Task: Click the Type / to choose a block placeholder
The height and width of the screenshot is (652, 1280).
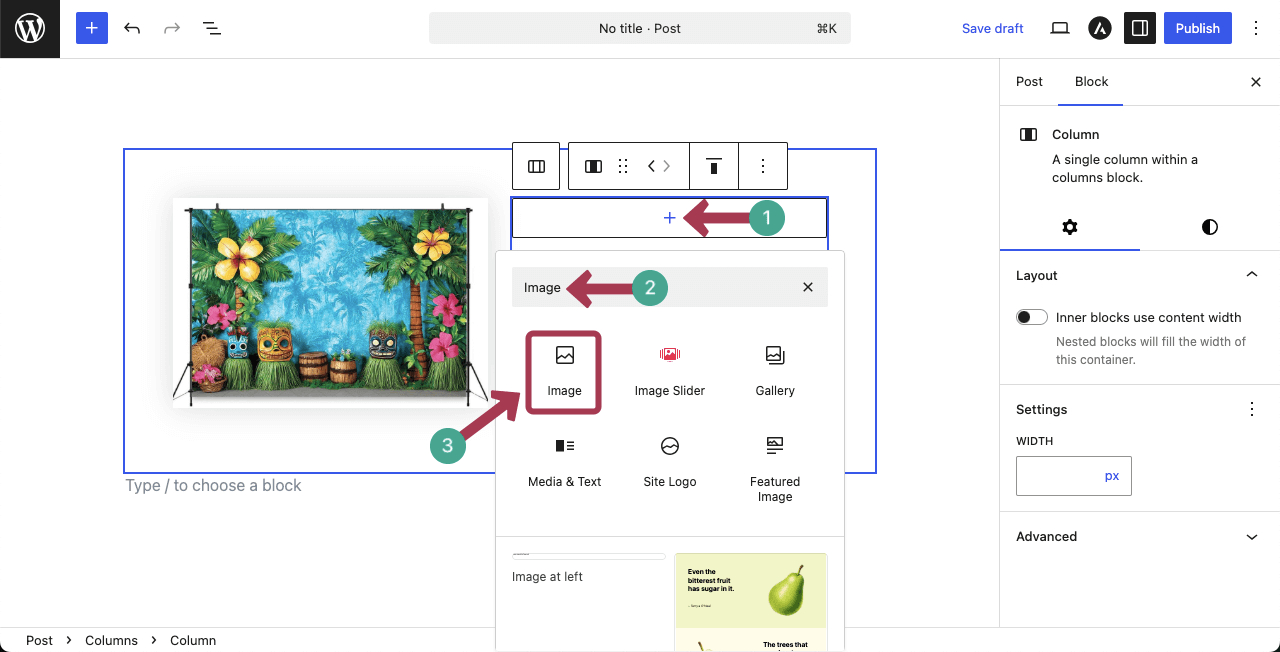Action: tap(213, 485)
